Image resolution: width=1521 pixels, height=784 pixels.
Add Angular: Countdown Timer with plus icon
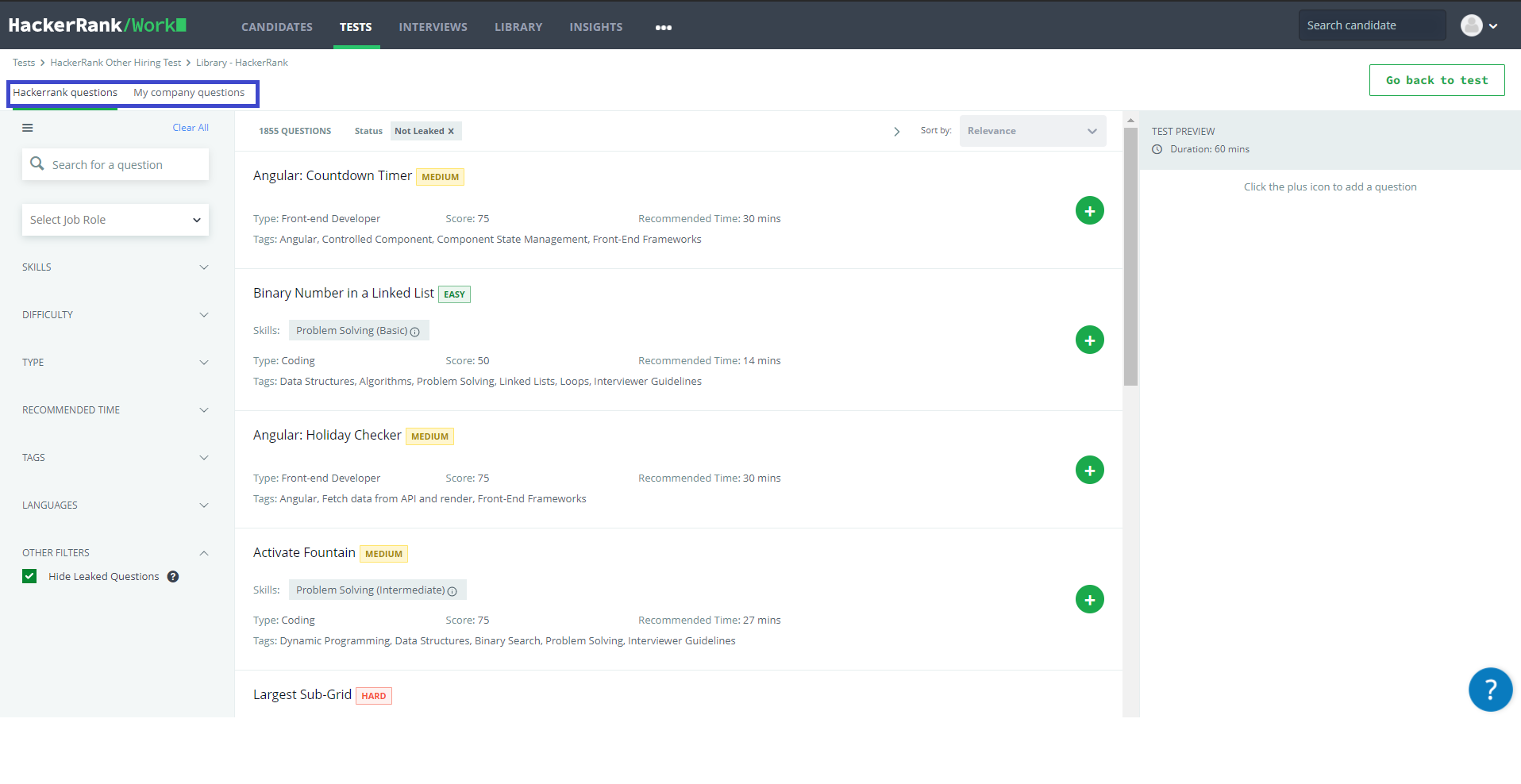(1089, 210)
